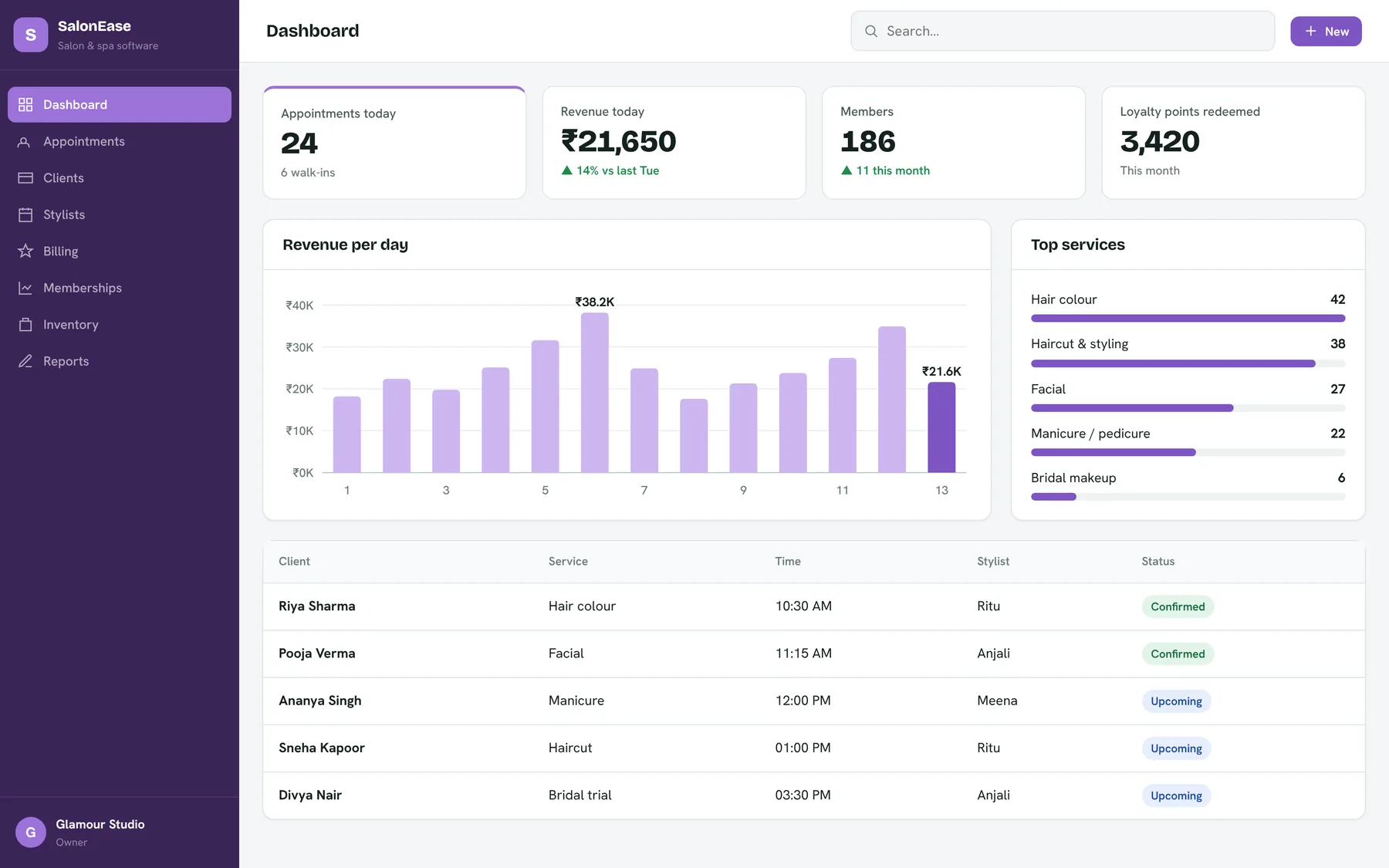This screenshot has height=868, width=1389.
Task: Click the magnifier icon in search box
Action: coord(871,32)
